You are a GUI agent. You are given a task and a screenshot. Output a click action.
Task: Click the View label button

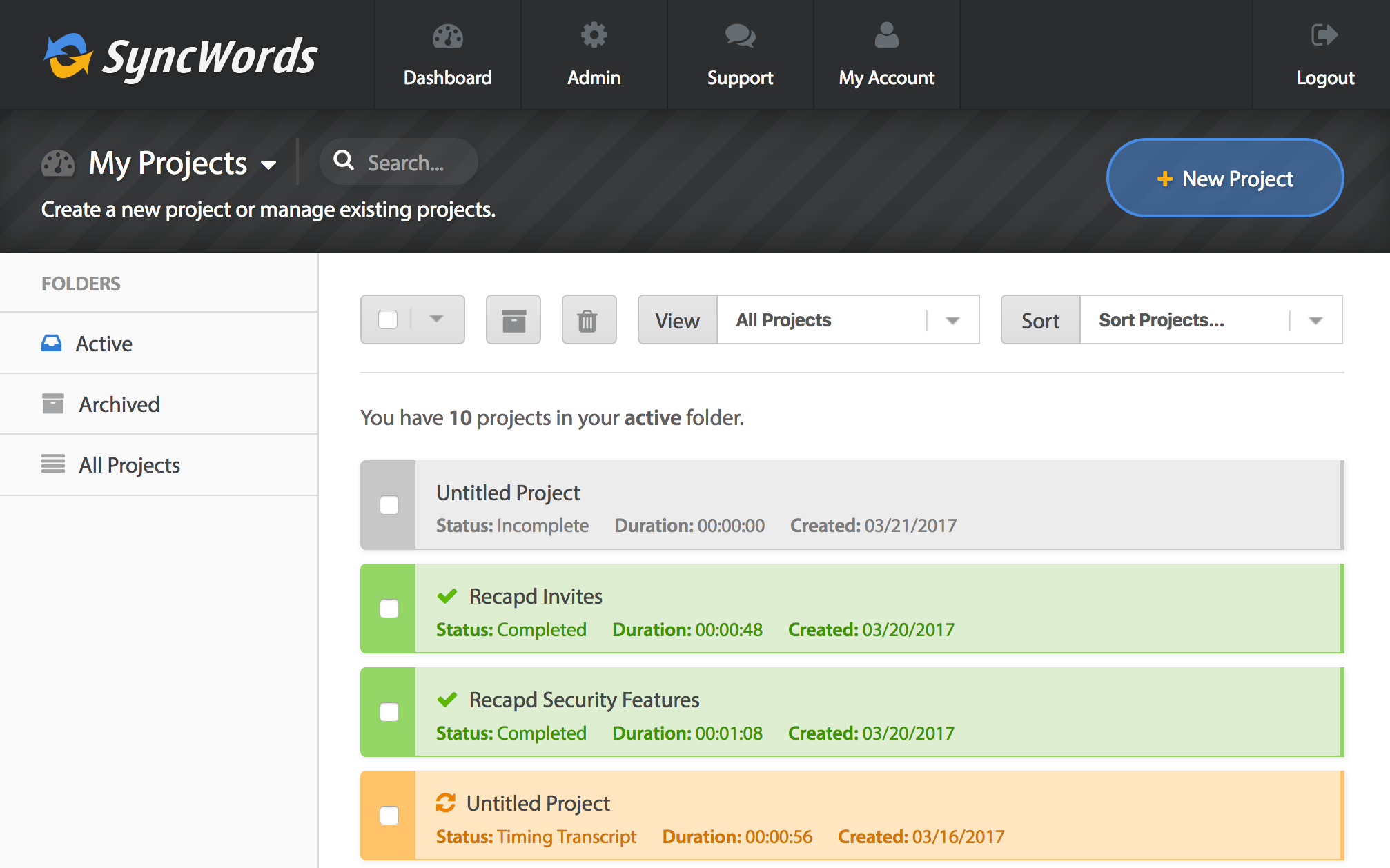678,319
